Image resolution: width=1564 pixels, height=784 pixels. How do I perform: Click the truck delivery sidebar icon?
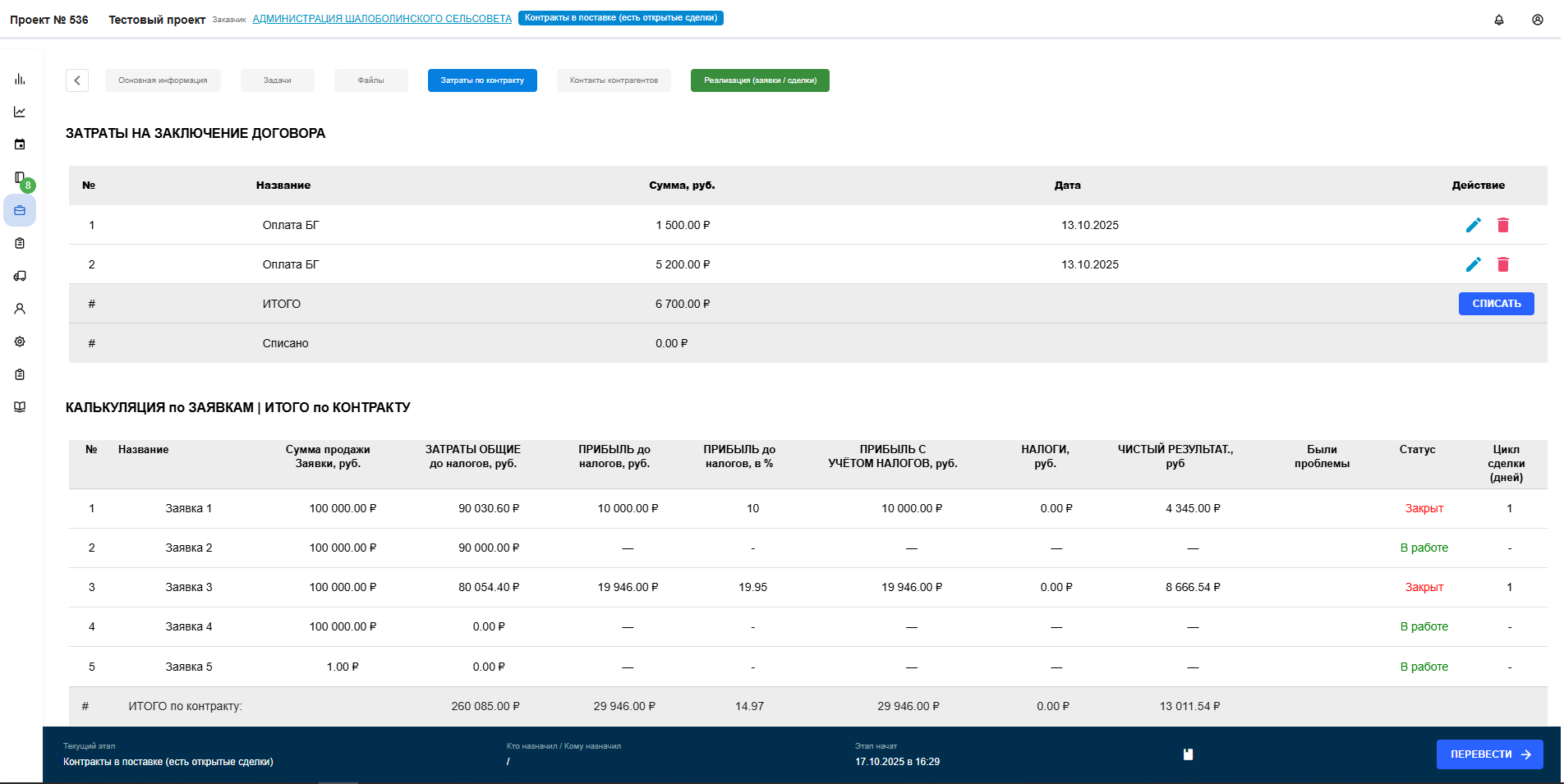tap(20, 276)
